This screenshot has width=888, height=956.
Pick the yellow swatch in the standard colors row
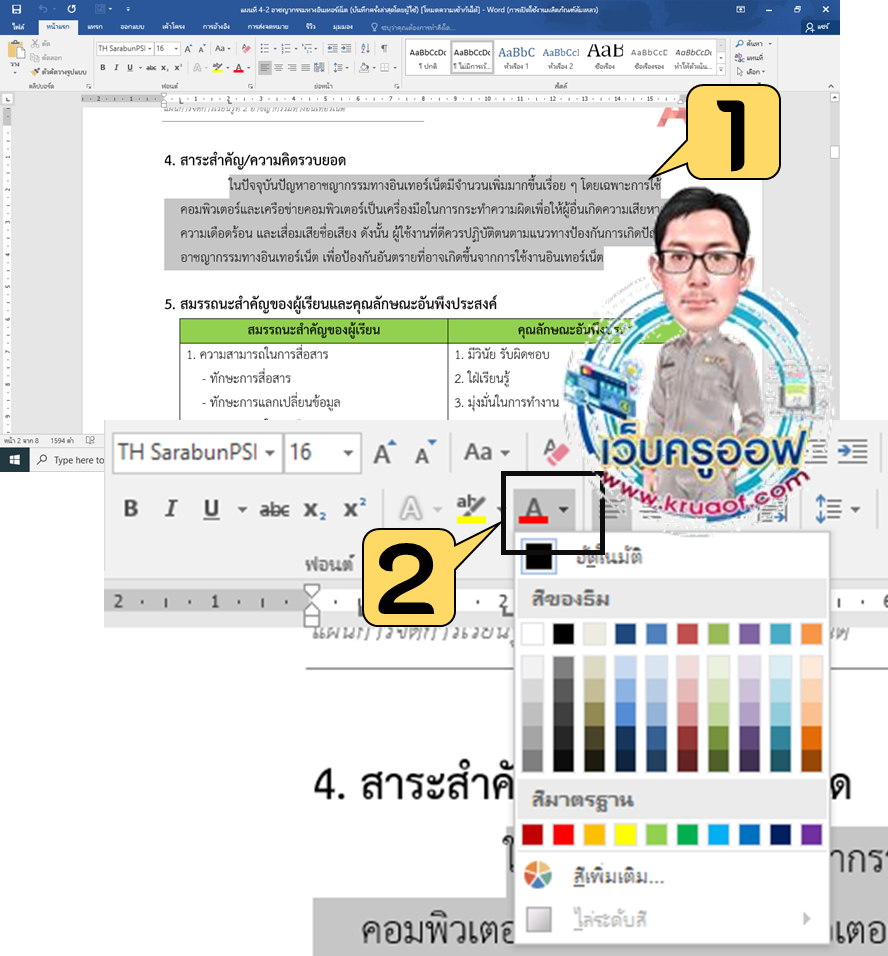pyautogui.click(x=626, y=833)
